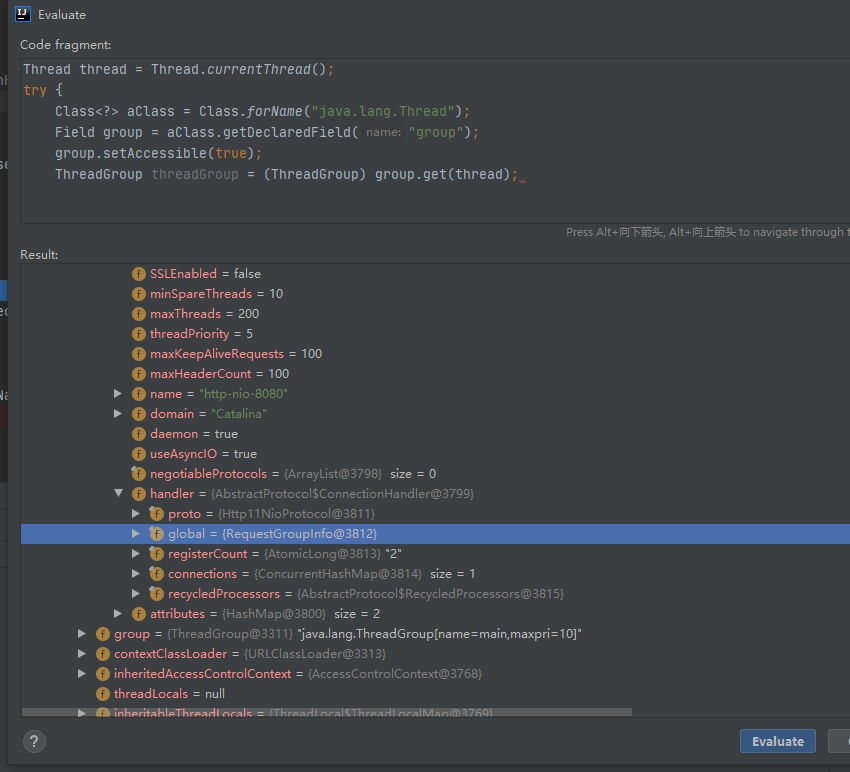
Task: Expand the attributes HashMap node
Action: 118,614
